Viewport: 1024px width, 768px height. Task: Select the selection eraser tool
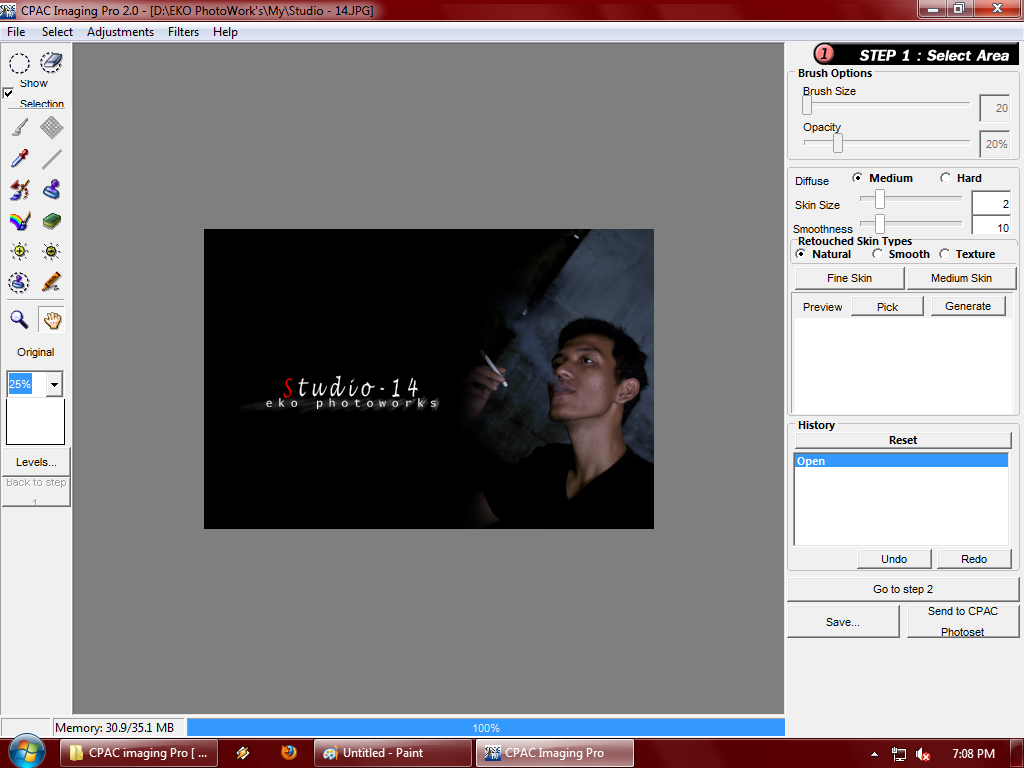52,63
